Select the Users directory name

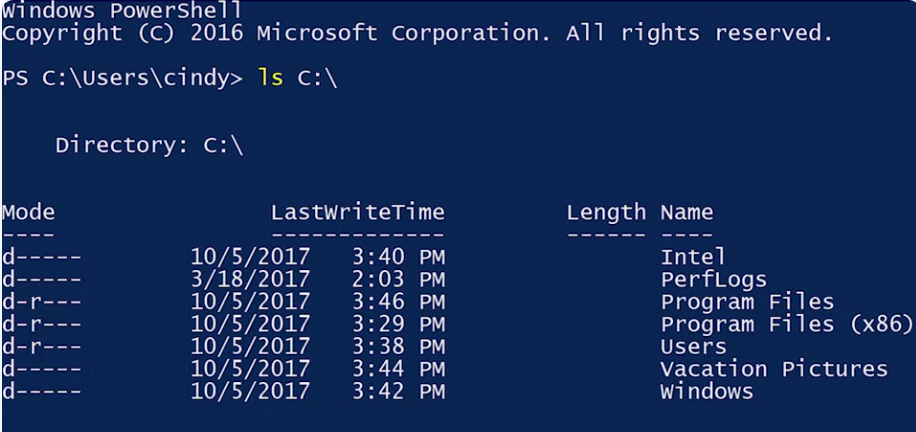[x=693, y=346]
